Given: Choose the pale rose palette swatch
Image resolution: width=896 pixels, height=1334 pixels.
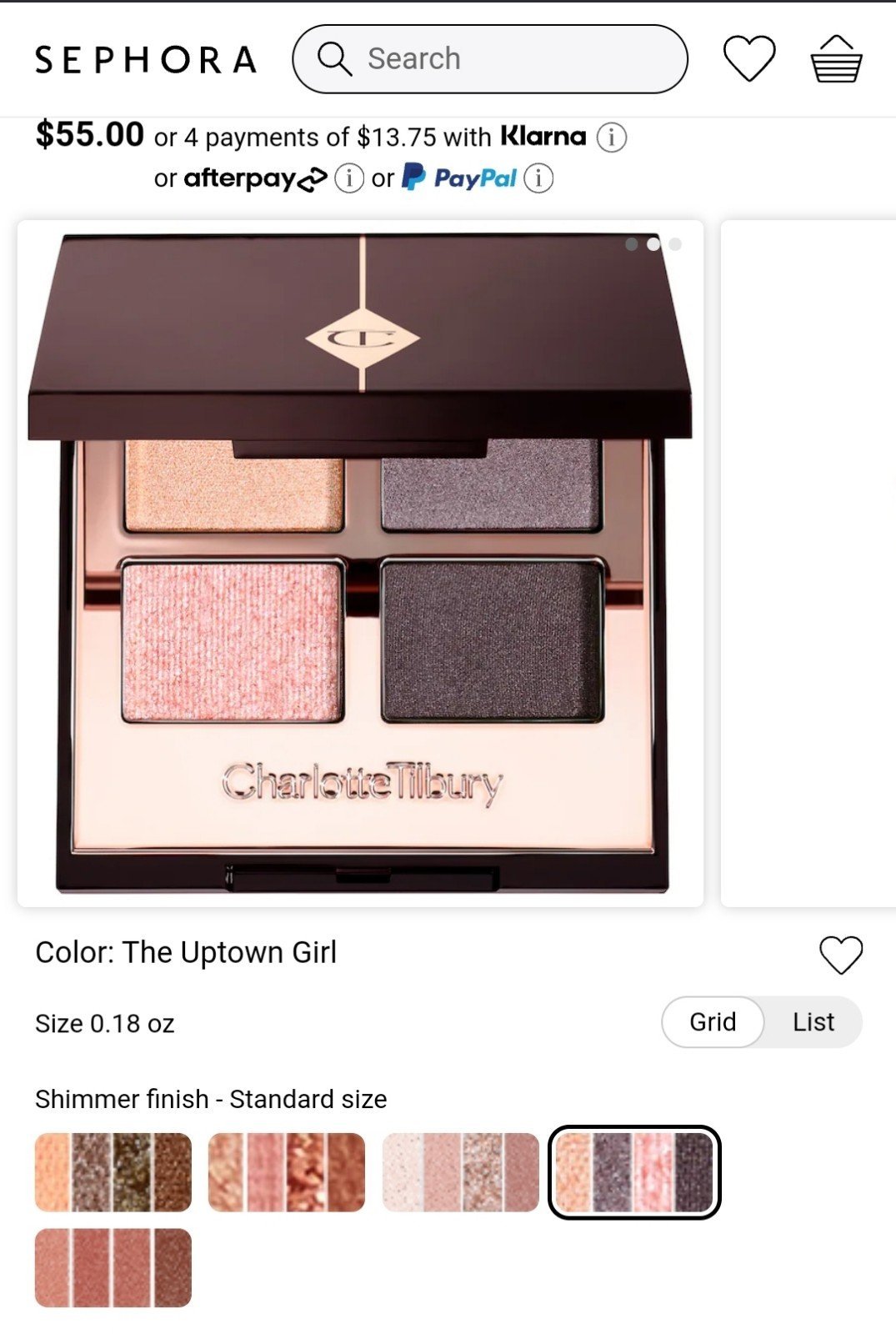Looking at the screenshot, I should point(461,1172).
